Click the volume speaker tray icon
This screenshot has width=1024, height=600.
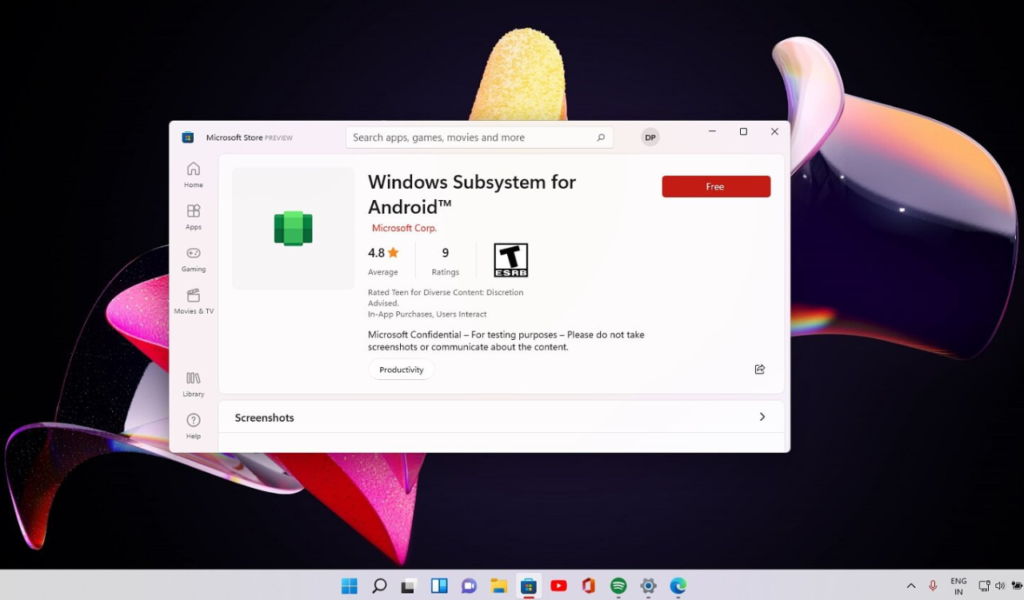pos(1000,586)
